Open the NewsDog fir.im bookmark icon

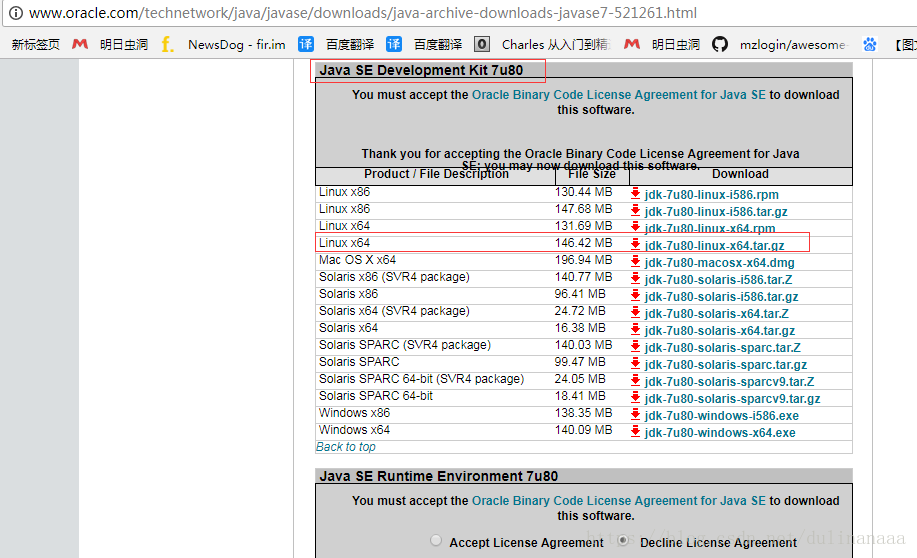[167, 44]
